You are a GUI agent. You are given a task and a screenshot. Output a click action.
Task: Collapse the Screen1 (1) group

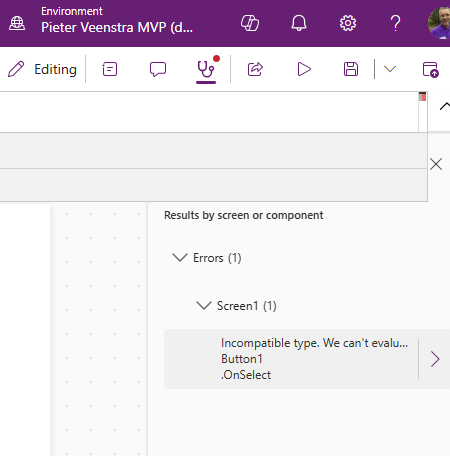click(204, 306)
